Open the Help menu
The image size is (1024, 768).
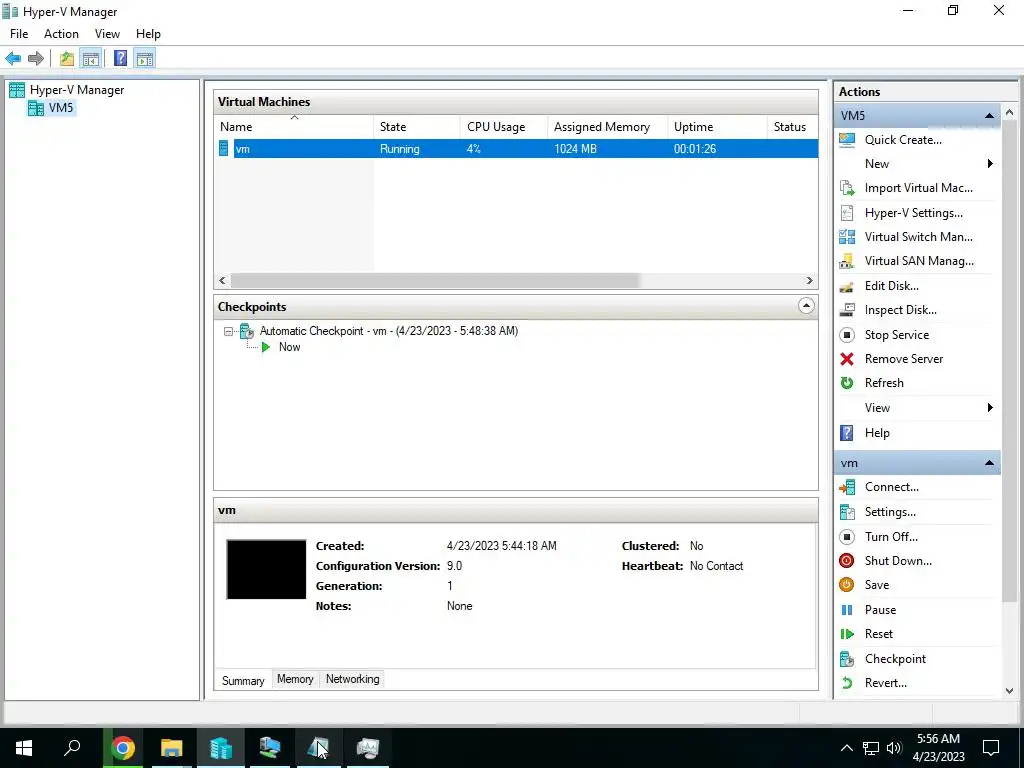click(x=148, y=34)
